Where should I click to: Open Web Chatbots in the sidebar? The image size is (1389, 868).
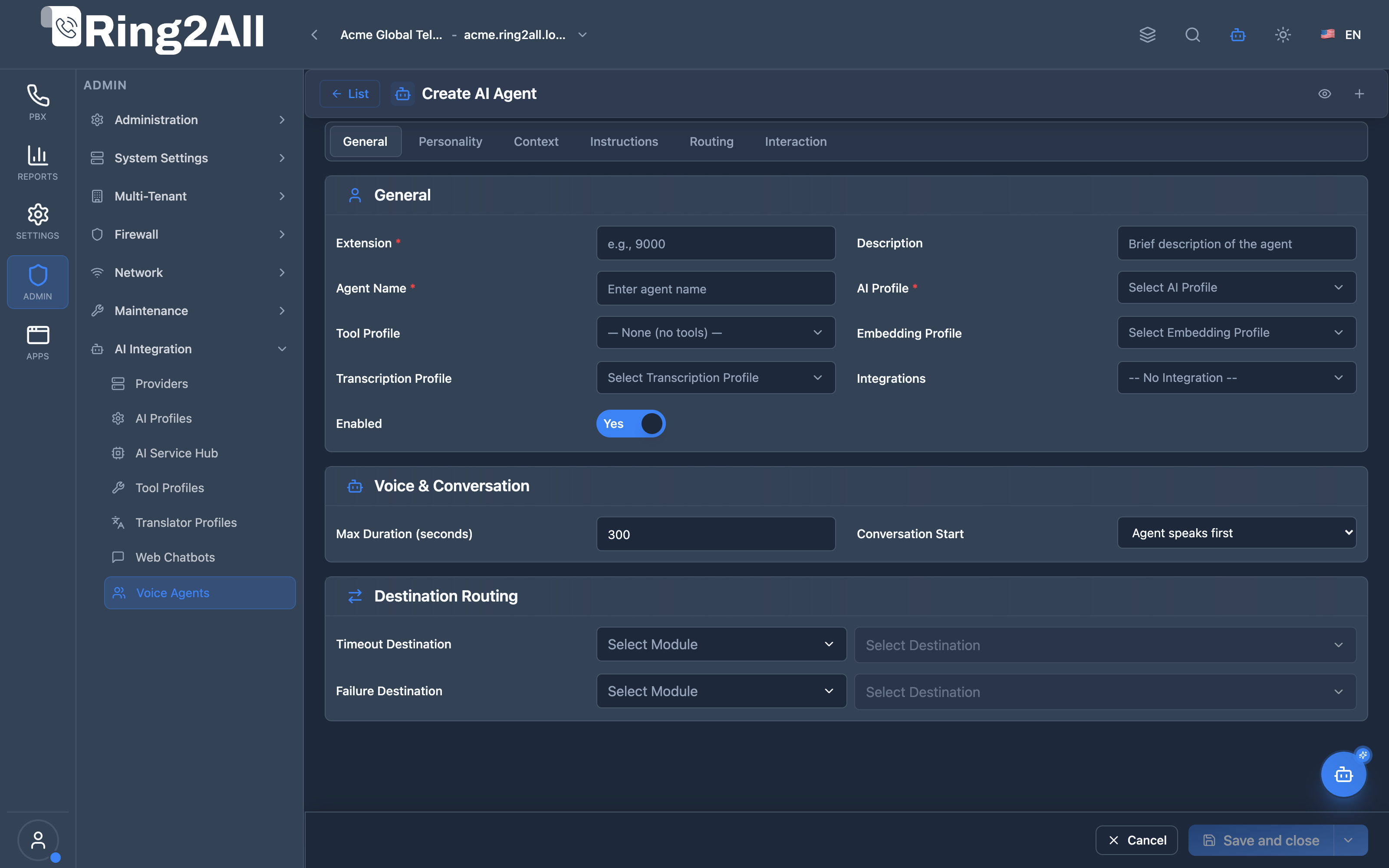coord(200,557)
